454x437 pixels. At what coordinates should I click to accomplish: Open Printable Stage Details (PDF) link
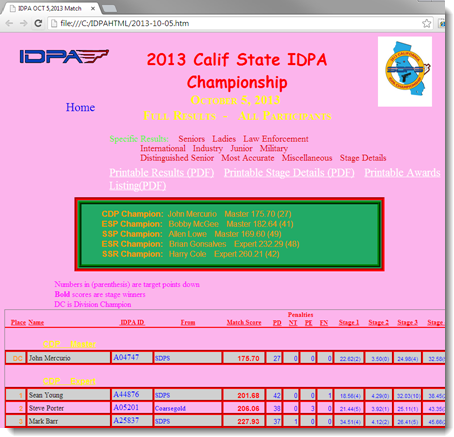click(x=289, y=173)
